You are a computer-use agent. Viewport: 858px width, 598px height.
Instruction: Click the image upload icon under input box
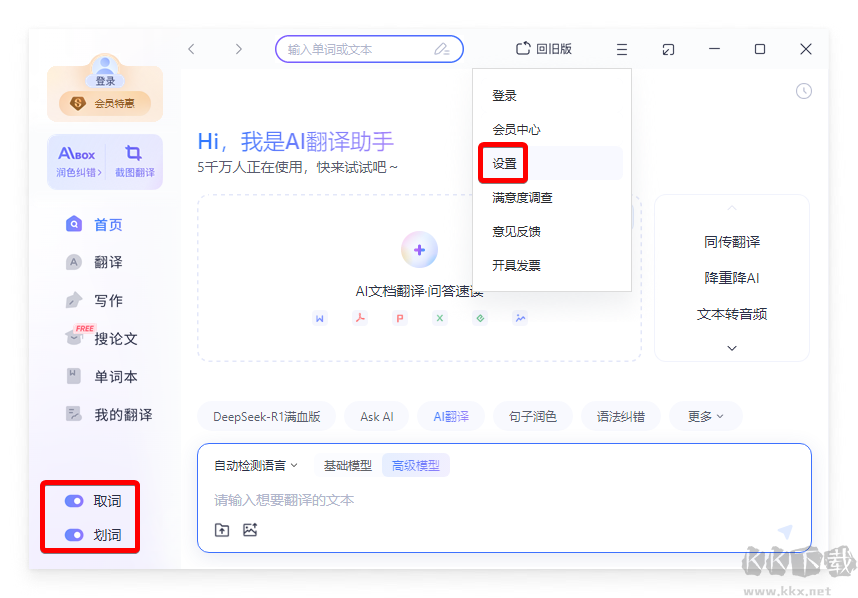[249, 530]
